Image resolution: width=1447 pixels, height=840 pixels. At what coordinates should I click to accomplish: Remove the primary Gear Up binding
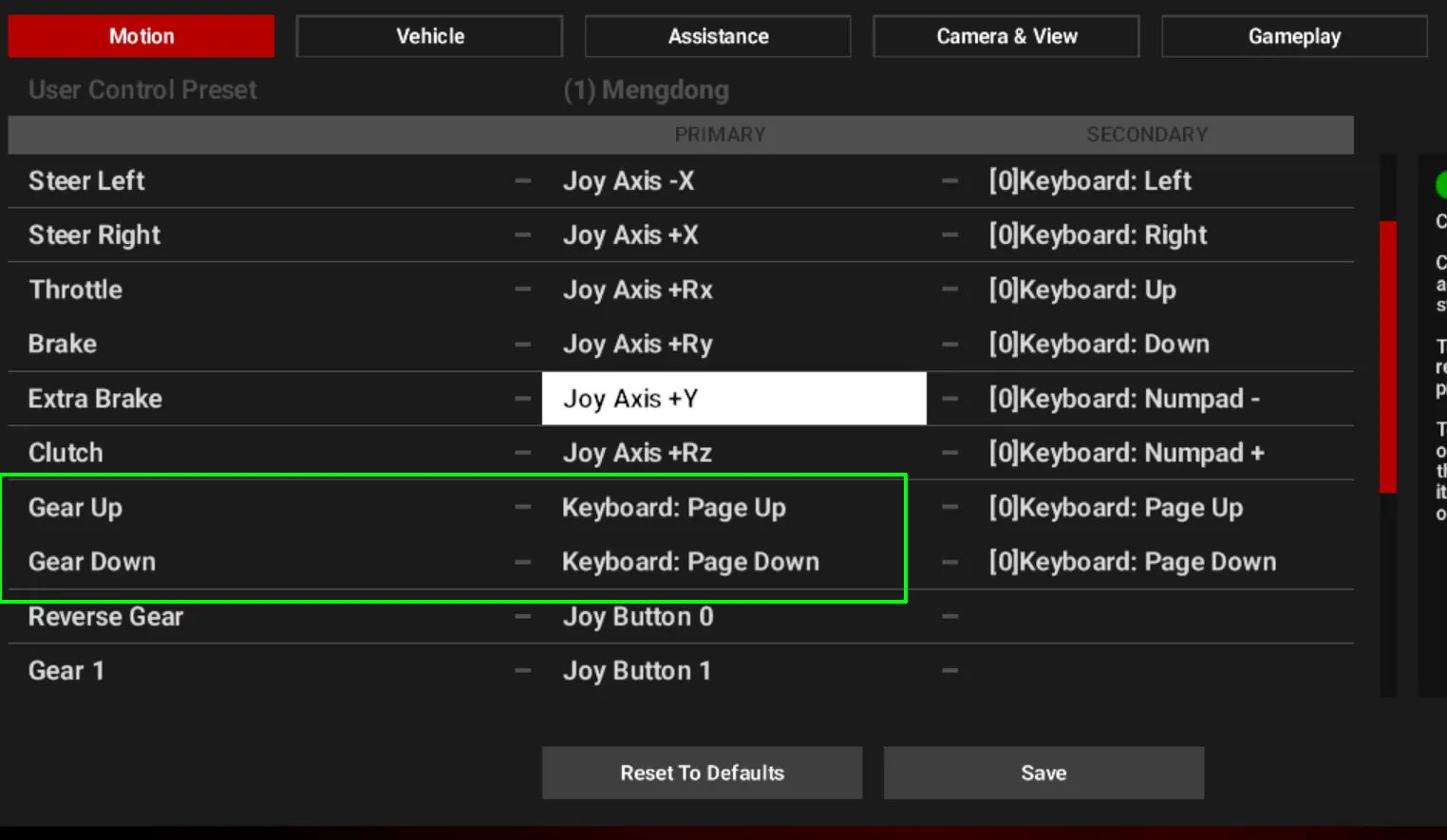click(x=522, y=508)
